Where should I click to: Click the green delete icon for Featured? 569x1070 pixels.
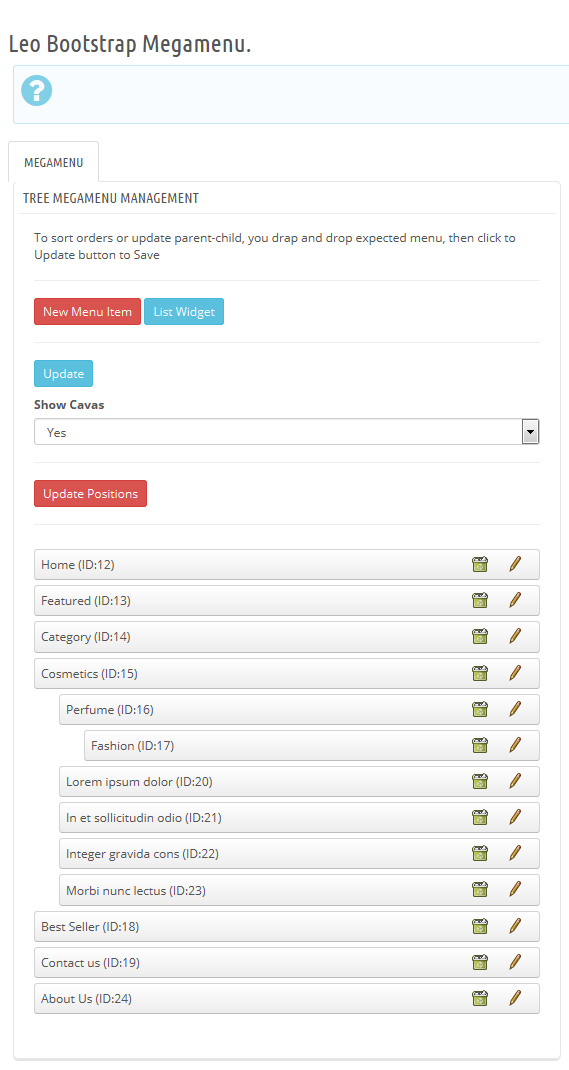(480, 601)
